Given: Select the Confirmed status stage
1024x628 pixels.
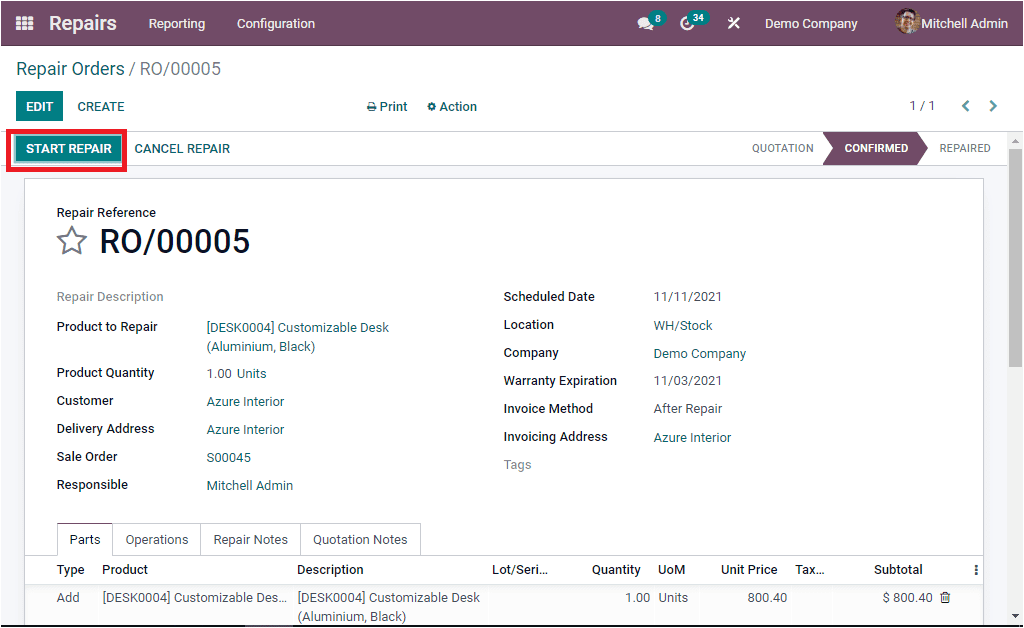Looking at the screenshot, I should [x=876, y=148].
